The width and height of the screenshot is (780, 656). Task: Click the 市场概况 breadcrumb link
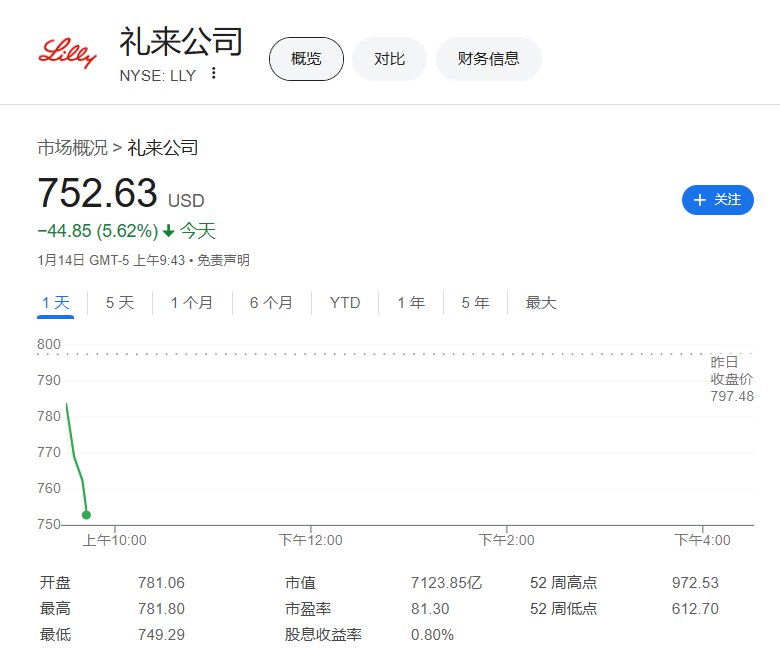click(72, 148)
